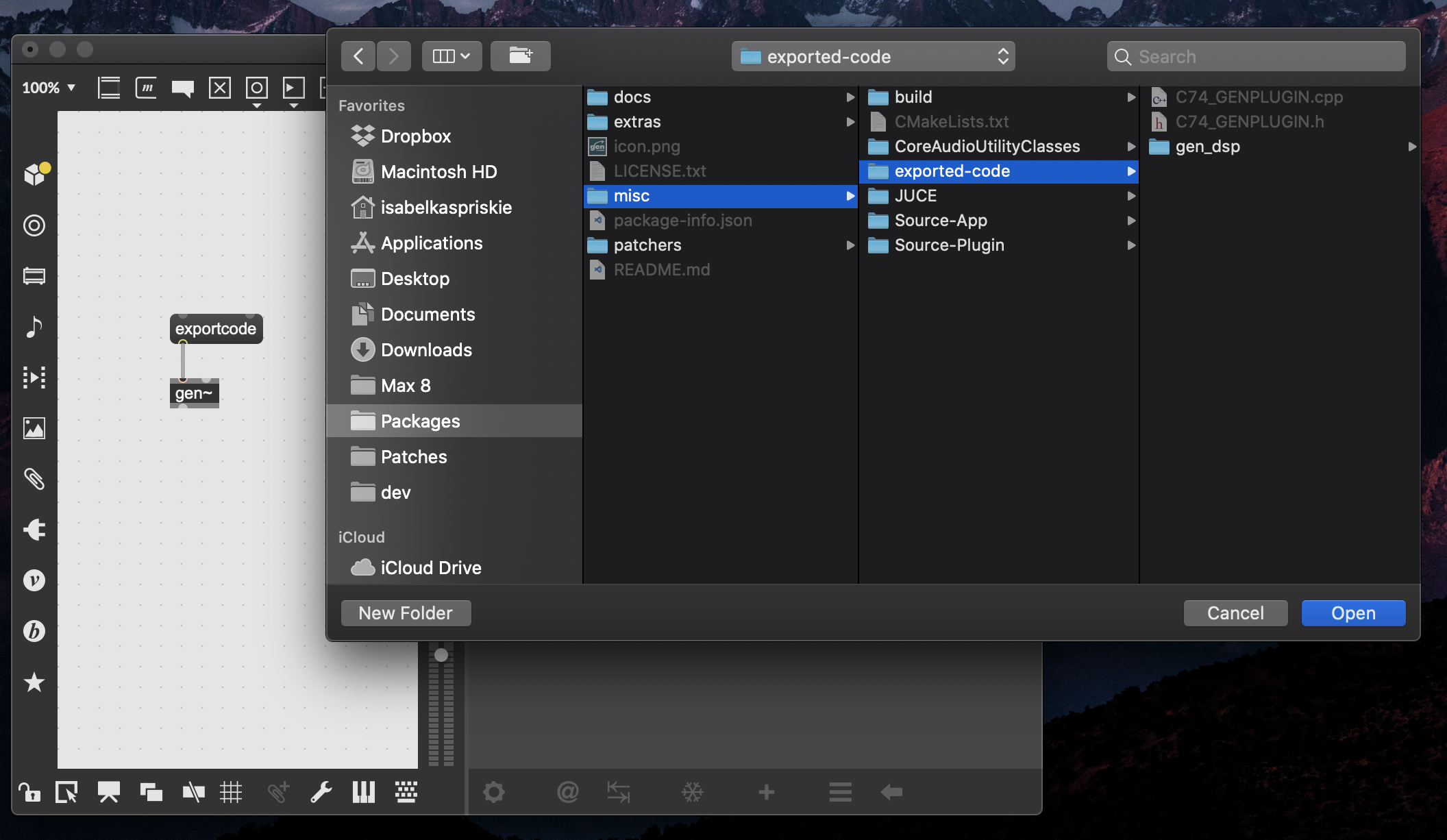Click the vertical gain slider knob
Screen dimensions: 1447x840
pyautogui.click(x=441, y=655)
